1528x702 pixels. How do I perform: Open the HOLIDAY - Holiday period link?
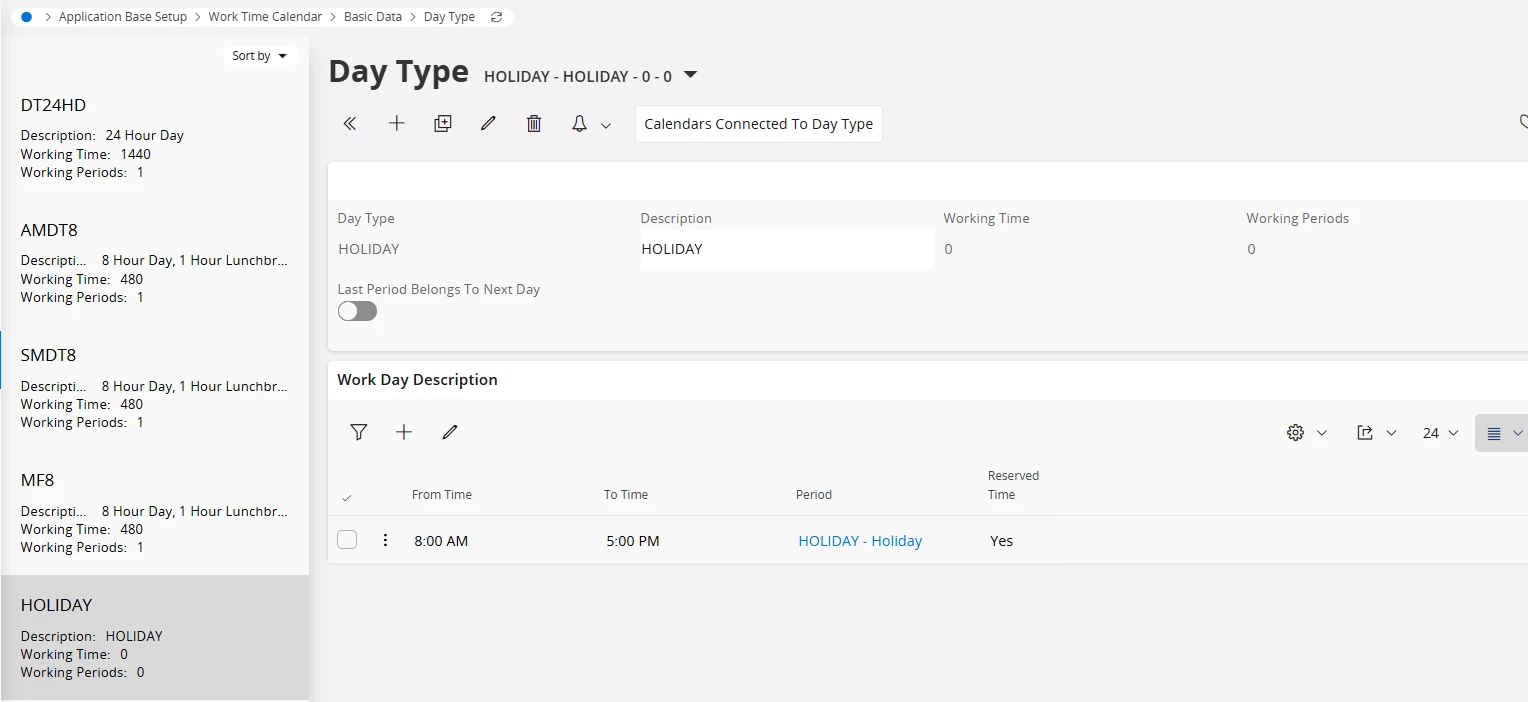pos(860,541)
